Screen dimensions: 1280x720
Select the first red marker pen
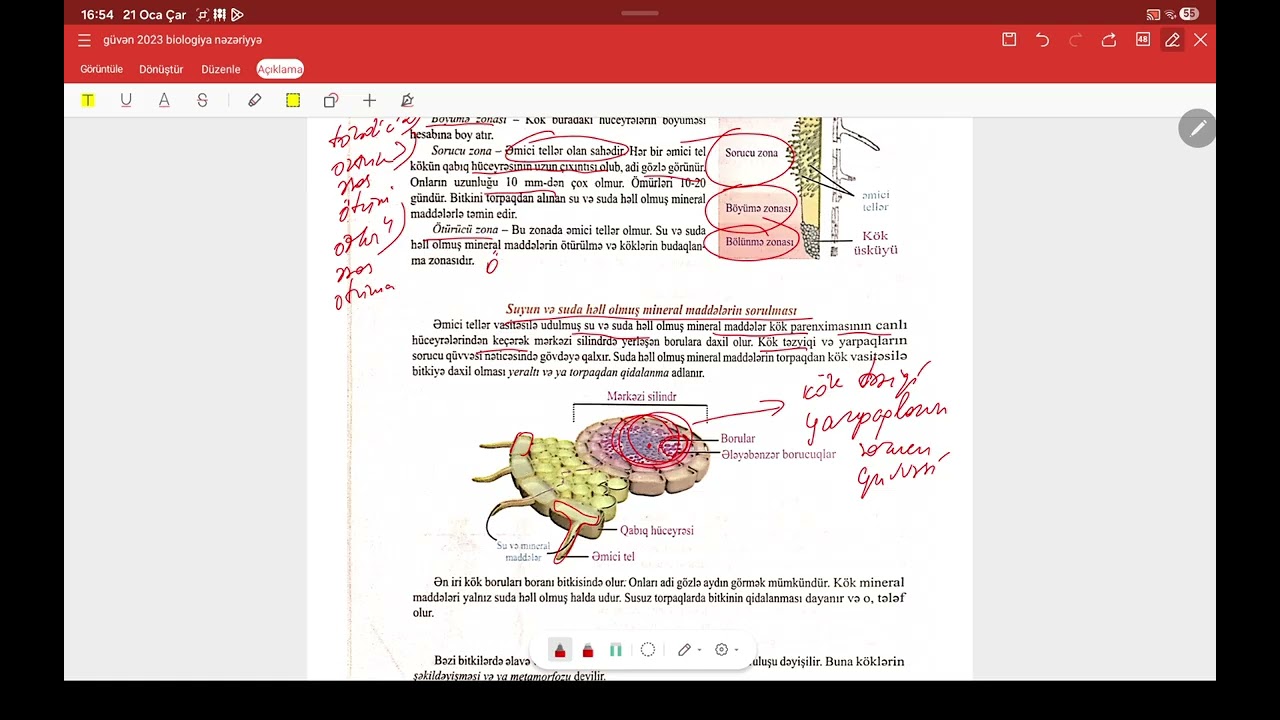[x=560, y=650]
